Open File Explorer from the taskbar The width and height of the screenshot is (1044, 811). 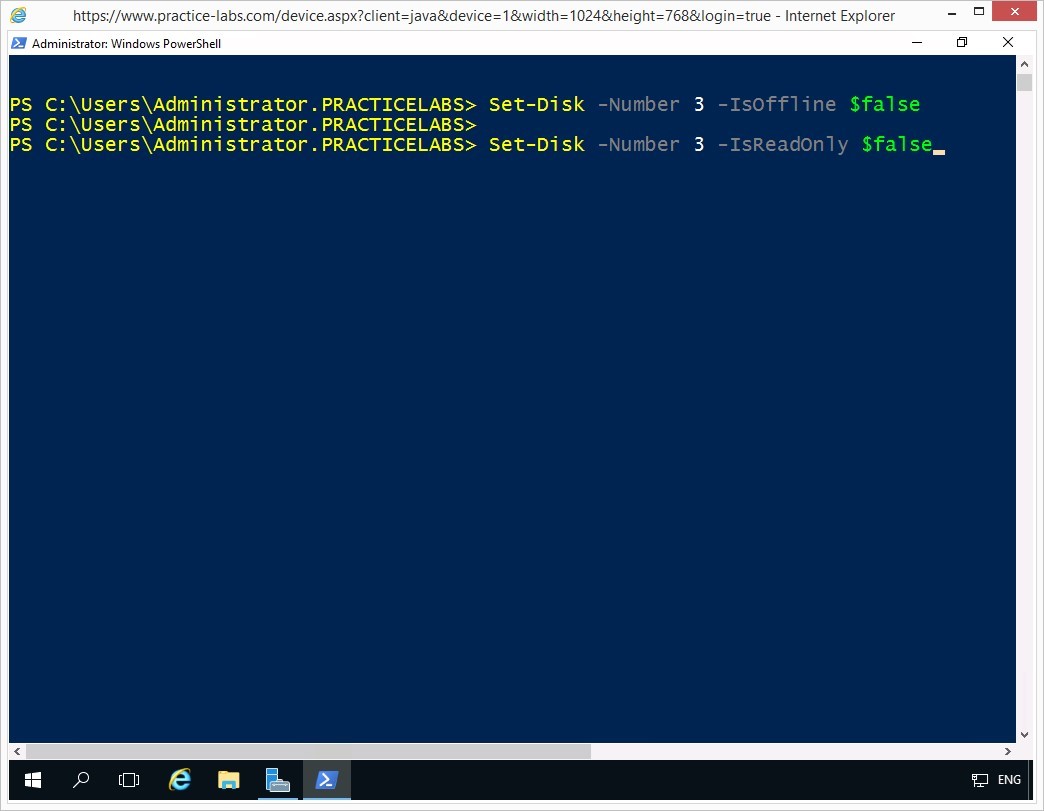tap(229, 779)
